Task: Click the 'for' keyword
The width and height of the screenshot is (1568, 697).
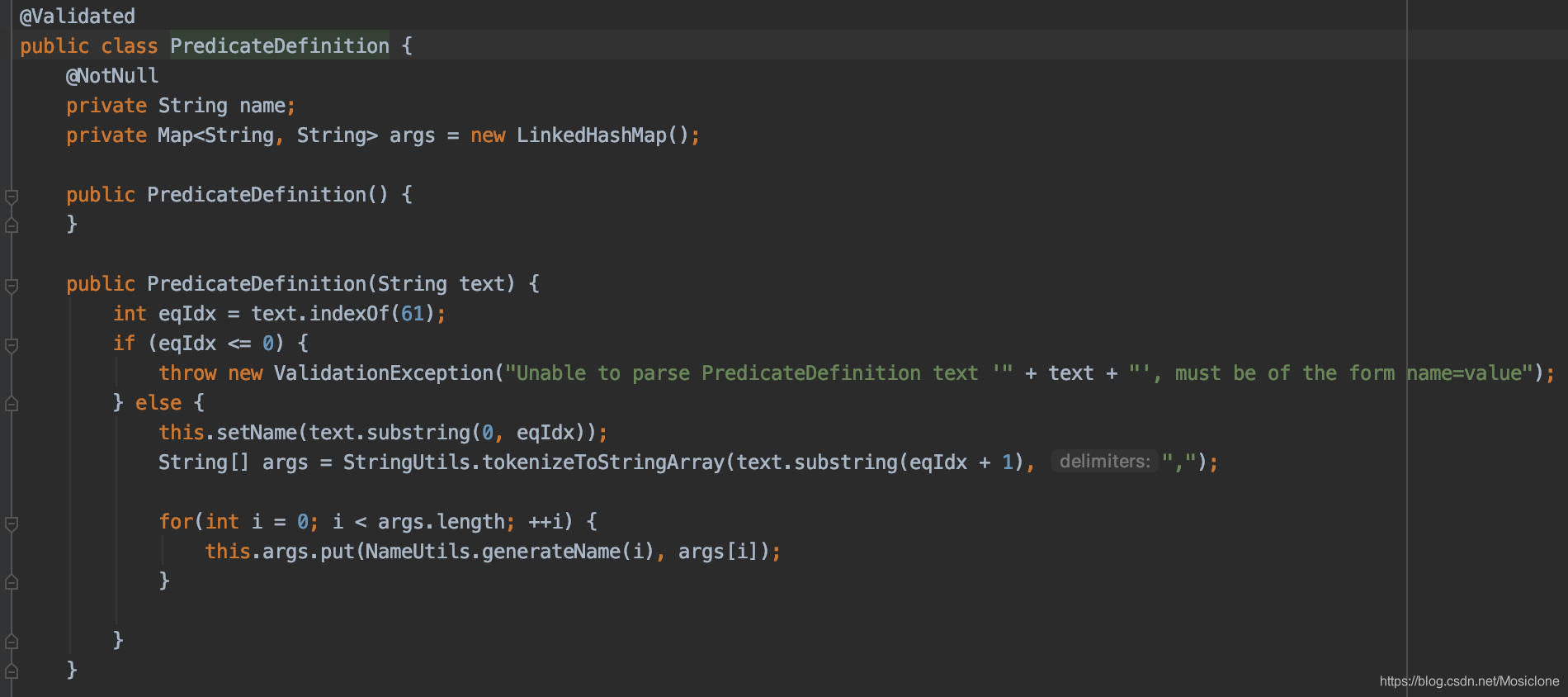Action: [176, 522]
